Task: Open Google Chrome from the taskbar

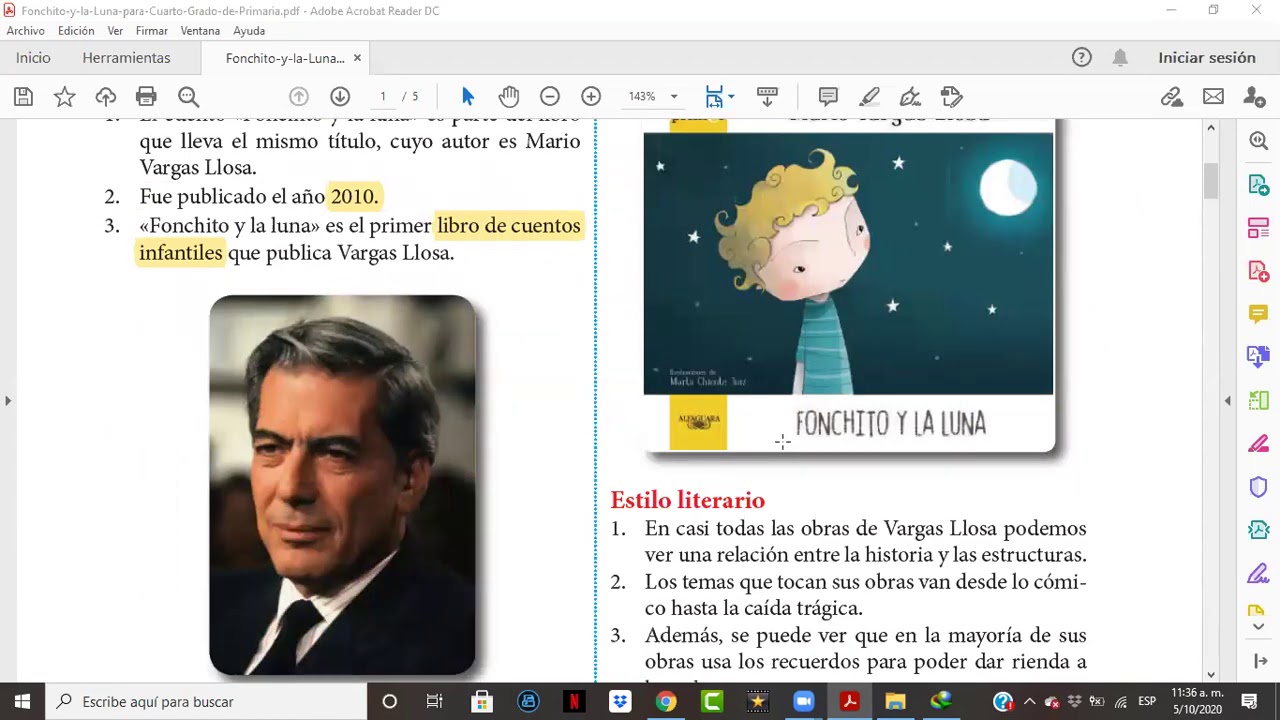Action: point(666,701)
